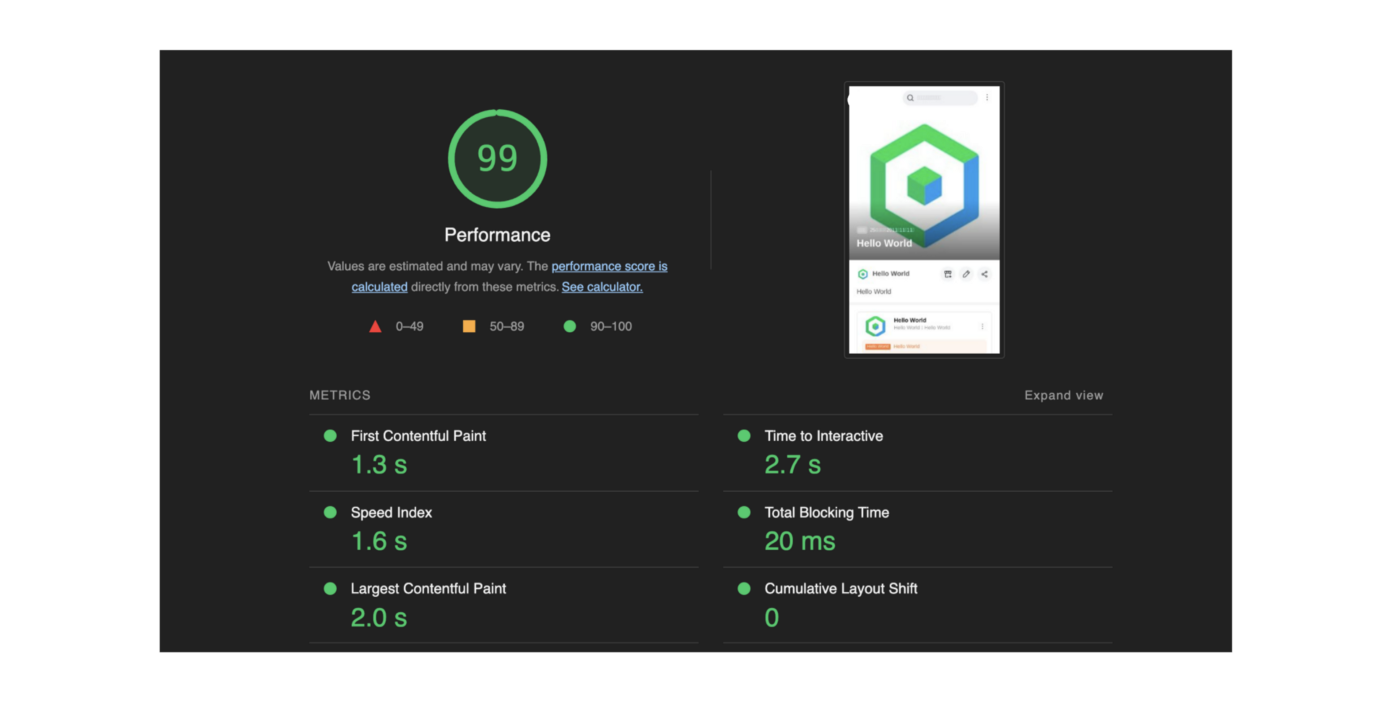Expand the Cumulative Layout Shift metric

pyautogui.click(x=840, y=589)
